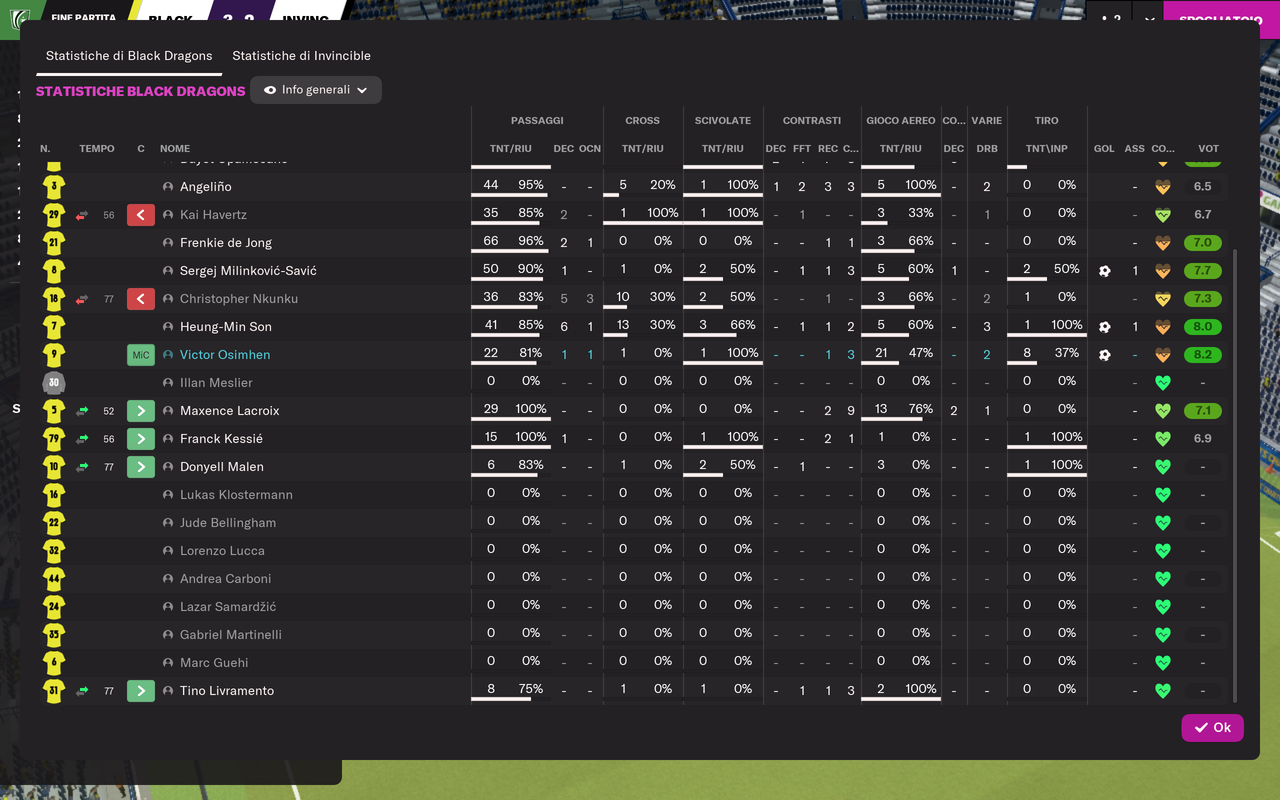1280x800 pixels.
Task: Click the STATISTICHE BLACK DRAGONS heading
Action: (x=141, y=91)
